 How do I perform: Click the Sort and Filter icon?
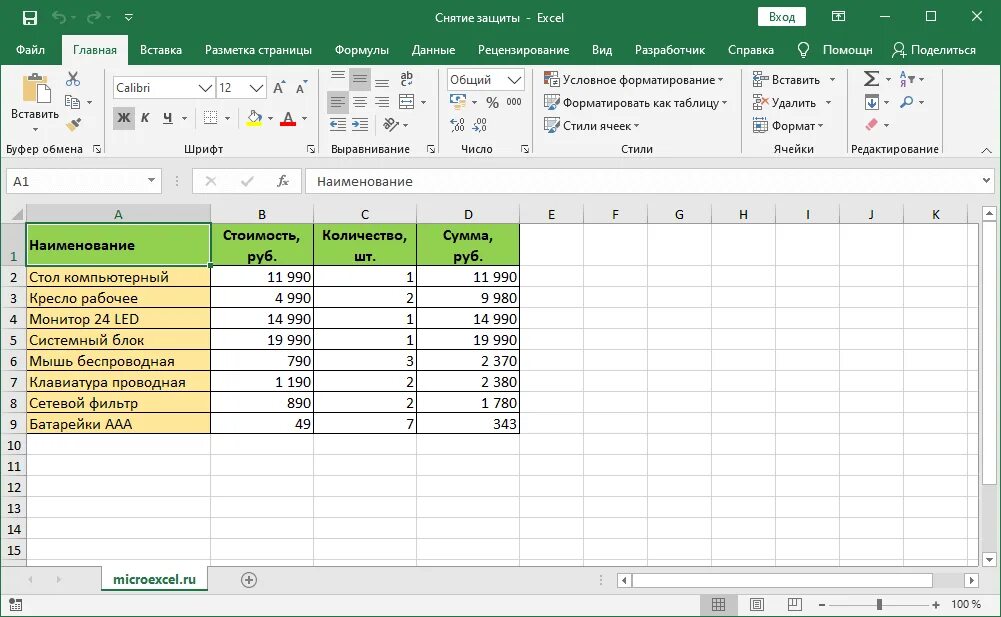(x=907, y=79)
